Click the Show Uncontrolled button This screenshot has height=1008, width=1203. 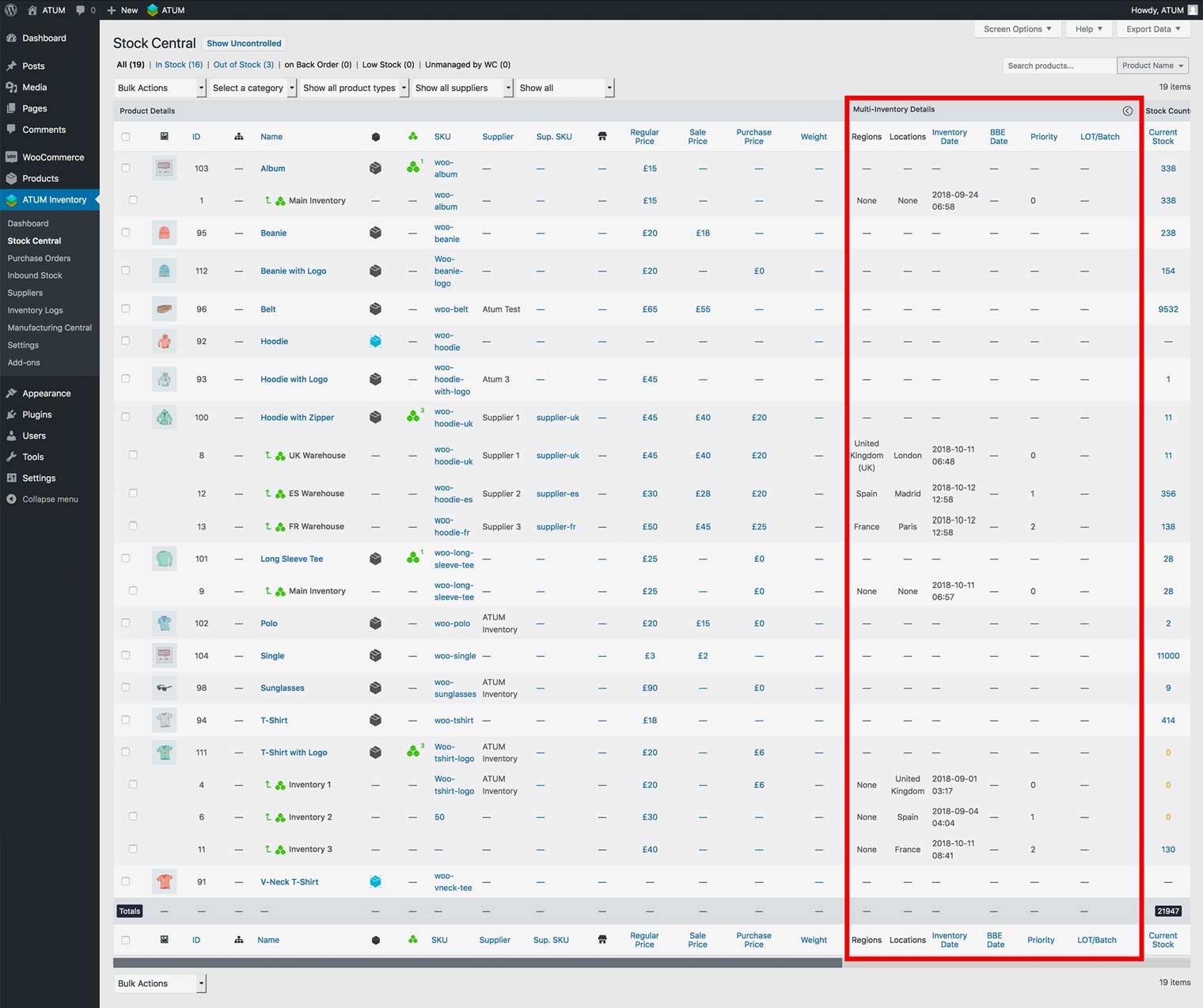pos(244,44)
